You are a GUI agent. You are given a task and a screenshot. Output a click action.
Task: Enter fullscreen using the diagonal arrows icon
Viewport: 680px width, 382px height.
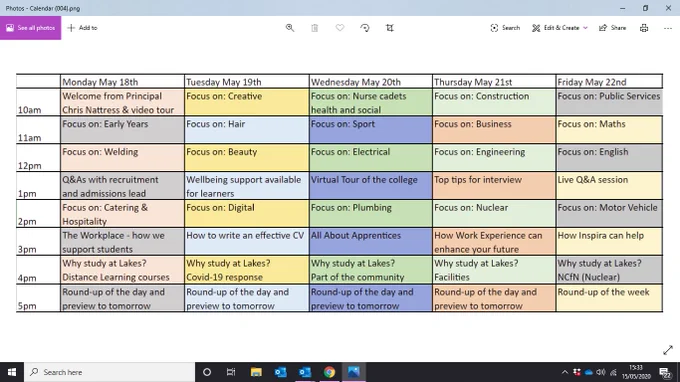point(668,350)
